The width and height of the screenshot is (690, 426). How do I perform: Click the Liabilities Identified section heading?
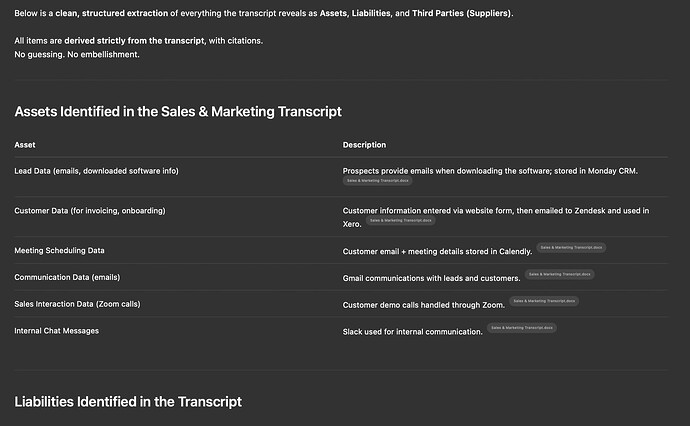point(128,401)
